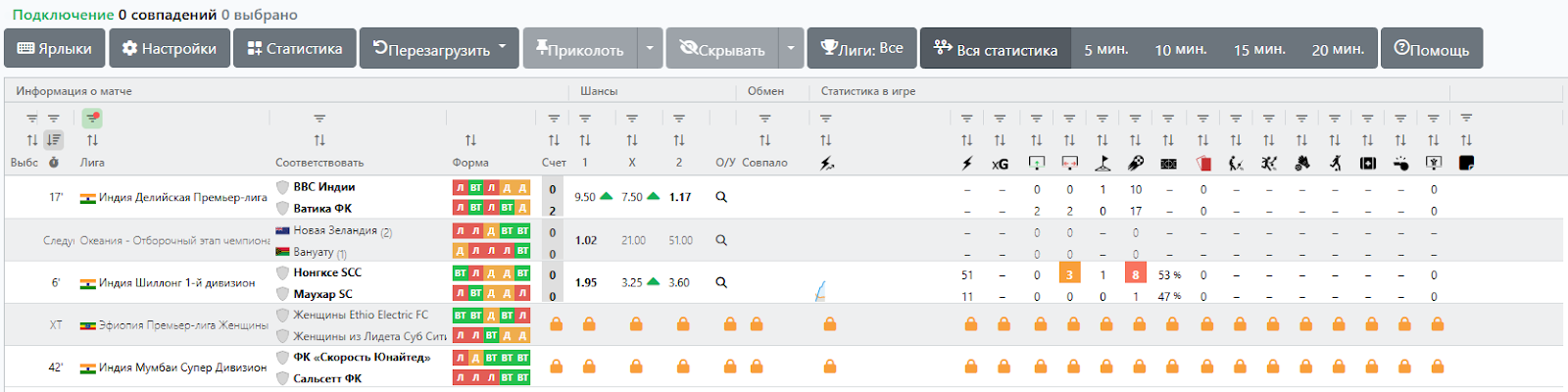Screen dimensions: 1568x392
Task: Open the filter menu on the 1 odds column
Action: coord(585,119)
